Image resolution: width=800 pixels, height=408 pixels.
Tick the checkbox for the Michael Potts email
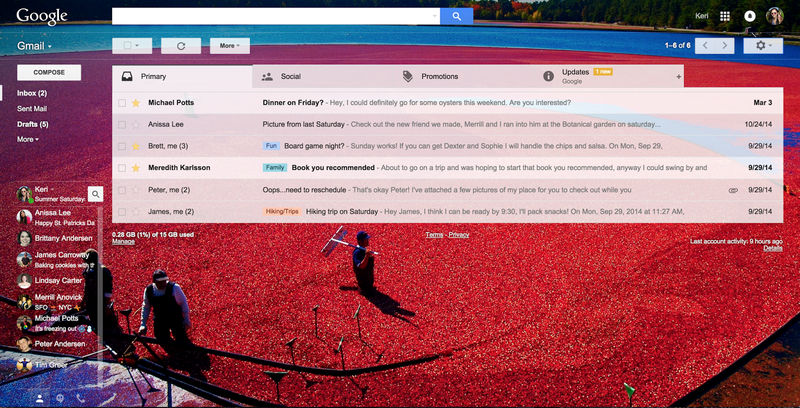click(x=122, y=103)
